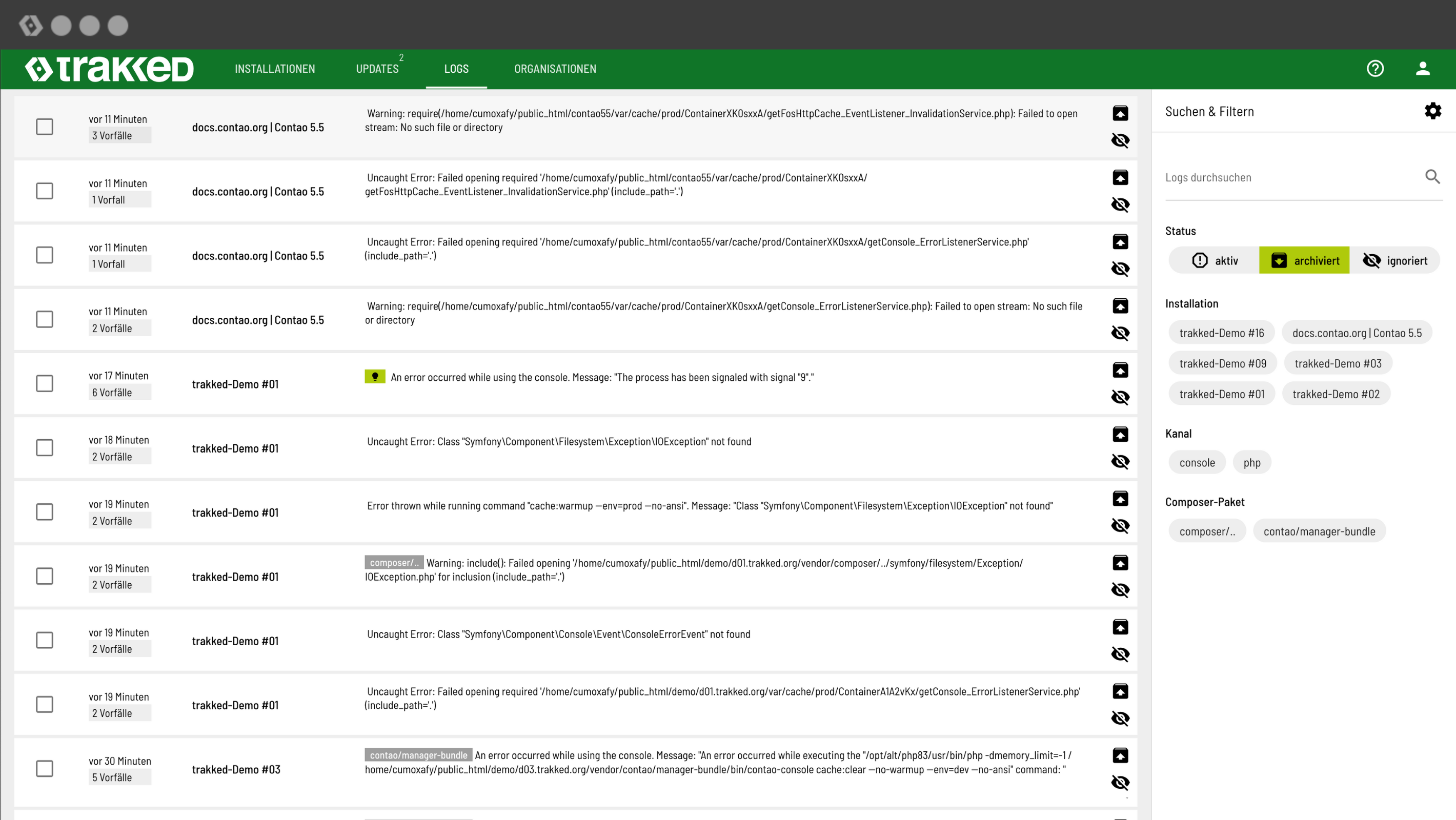
Task: Unarchive the signal 9 console error entry
Action: (x=1120, y=370)
